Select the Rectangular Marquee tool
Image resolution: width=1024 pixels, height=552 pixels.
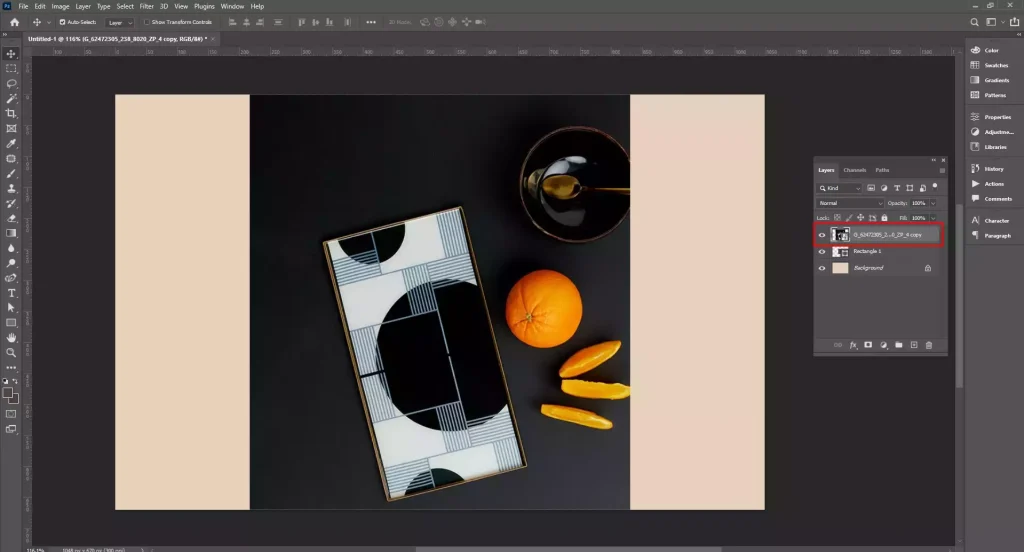tap(11, 69)
